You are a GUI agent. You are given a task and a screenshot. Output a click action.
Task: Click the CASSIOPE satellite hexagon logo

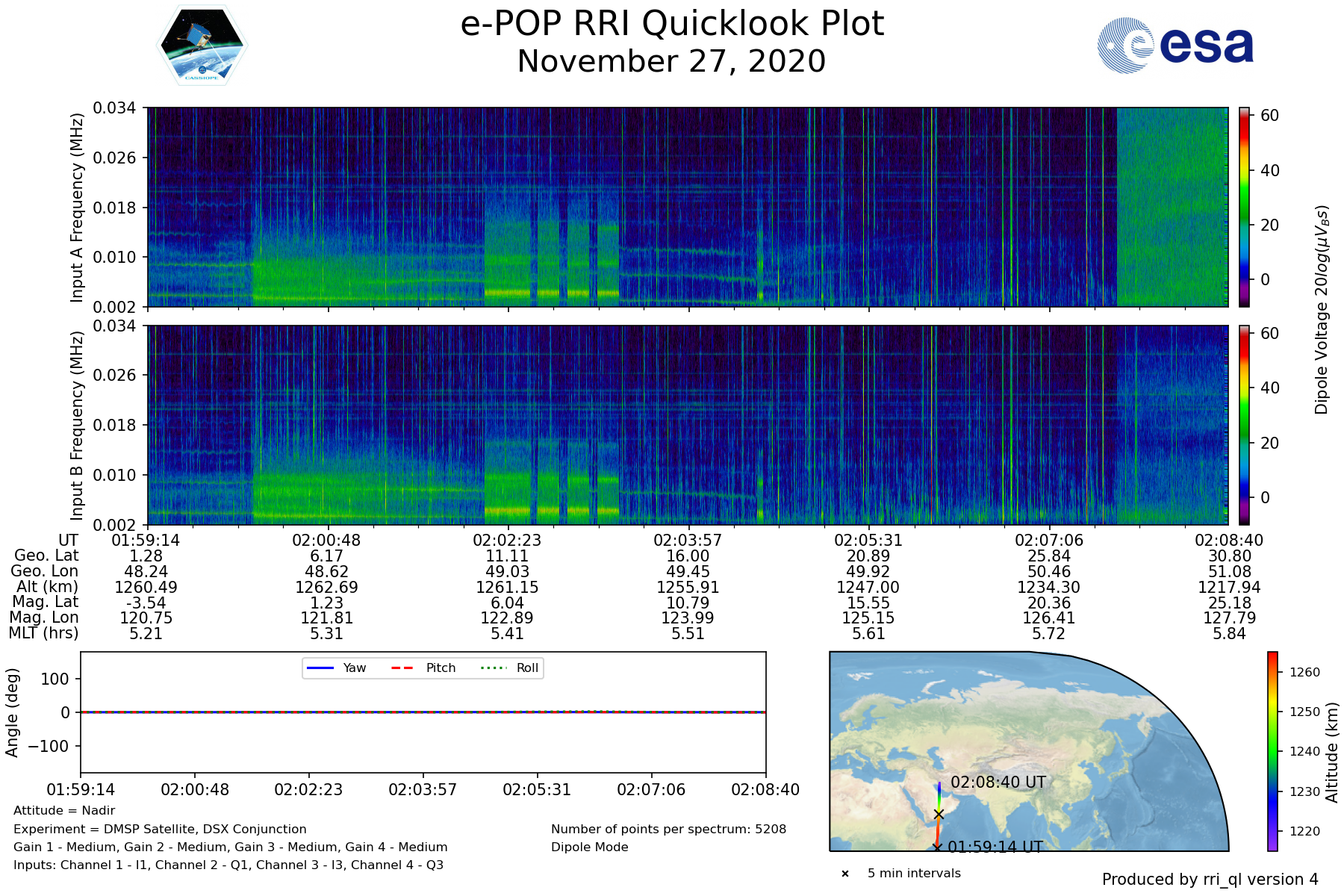(202, 46)
